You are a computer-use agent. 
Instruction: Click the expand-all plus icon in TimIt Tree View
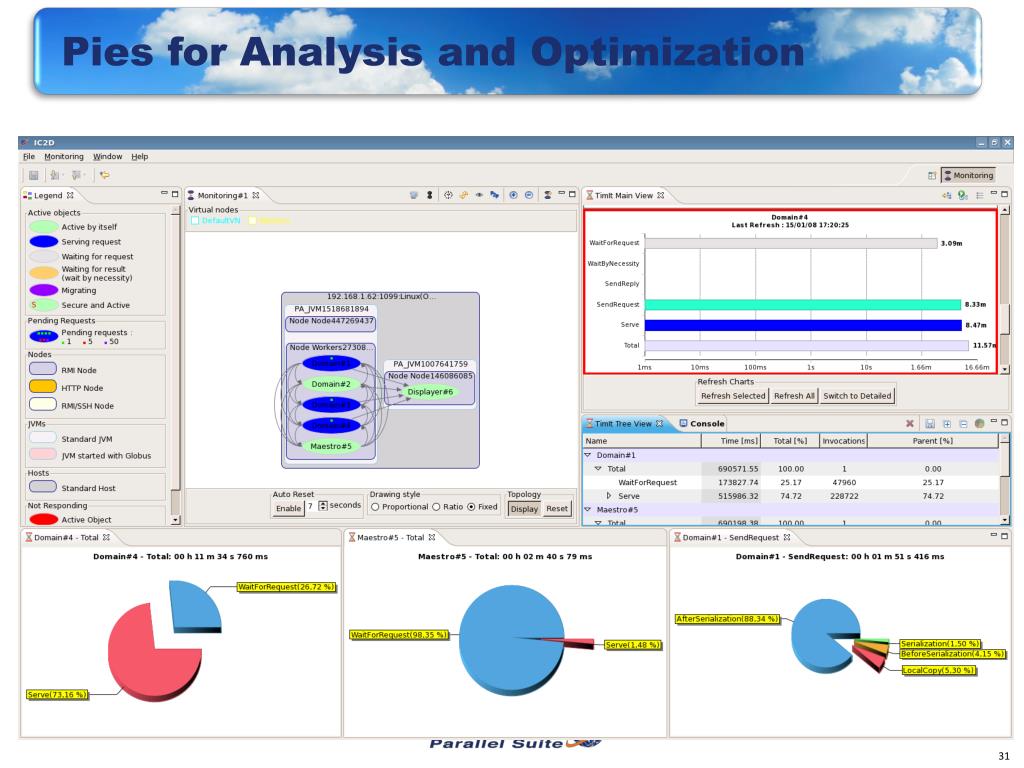(947, 423)
